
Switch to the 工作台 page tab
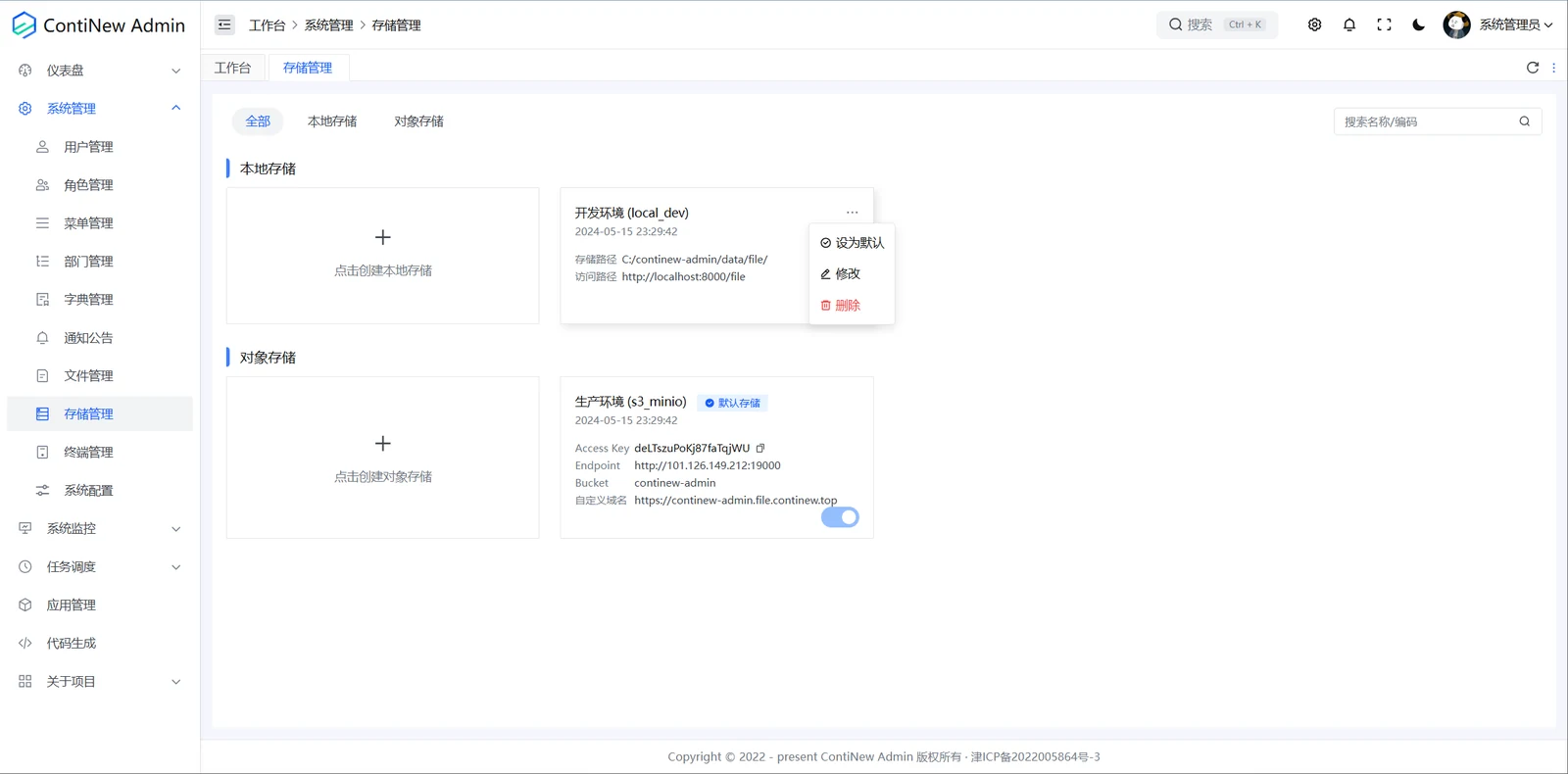pos(232,68)
